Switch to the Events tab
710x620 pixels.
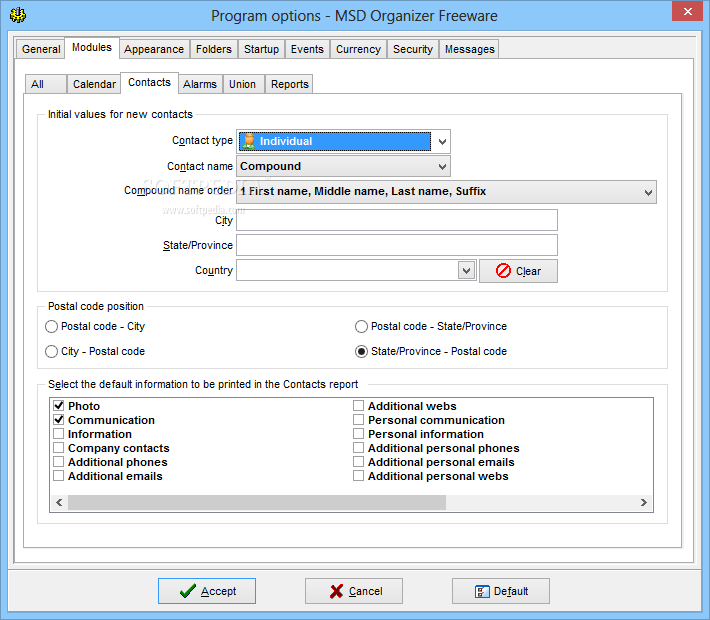click(307, 49)
